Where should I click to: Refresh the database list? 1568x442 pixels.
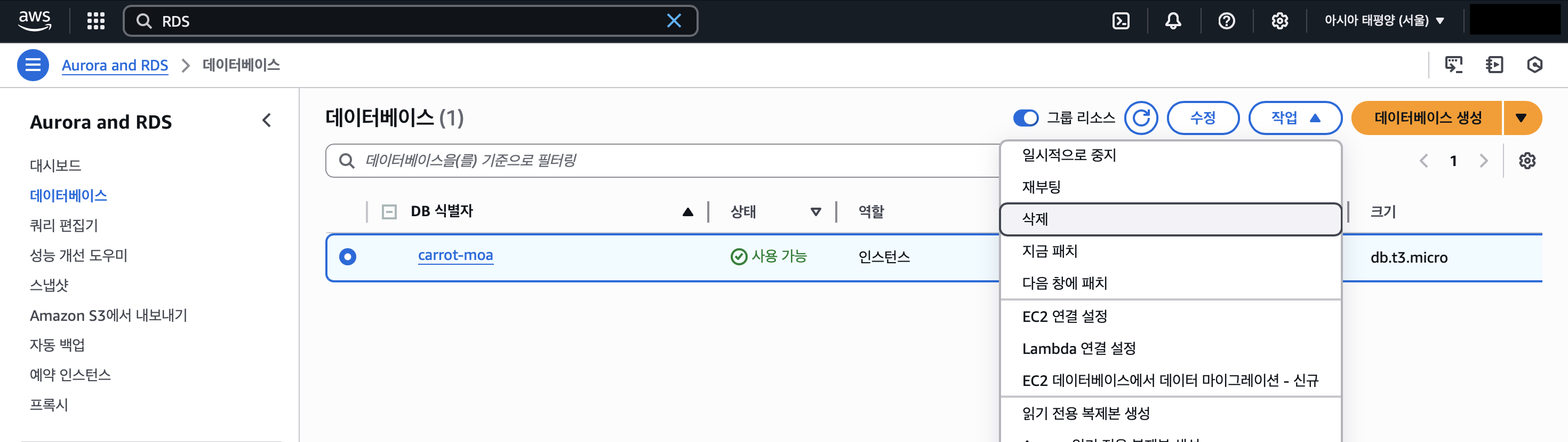click(x=1141, y=117)
